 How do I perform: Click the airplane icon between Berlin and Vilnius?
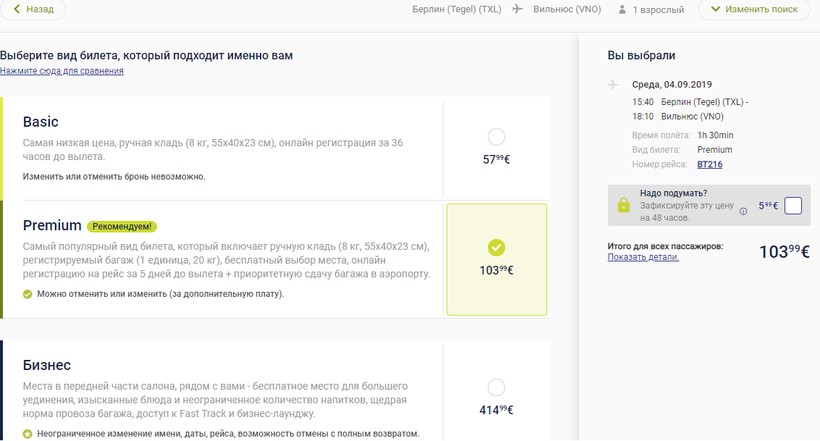[517, 10]
